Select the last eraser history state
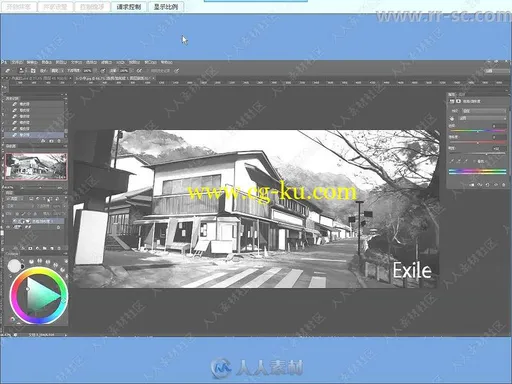The image size is (512, 384). pos(34,135)
